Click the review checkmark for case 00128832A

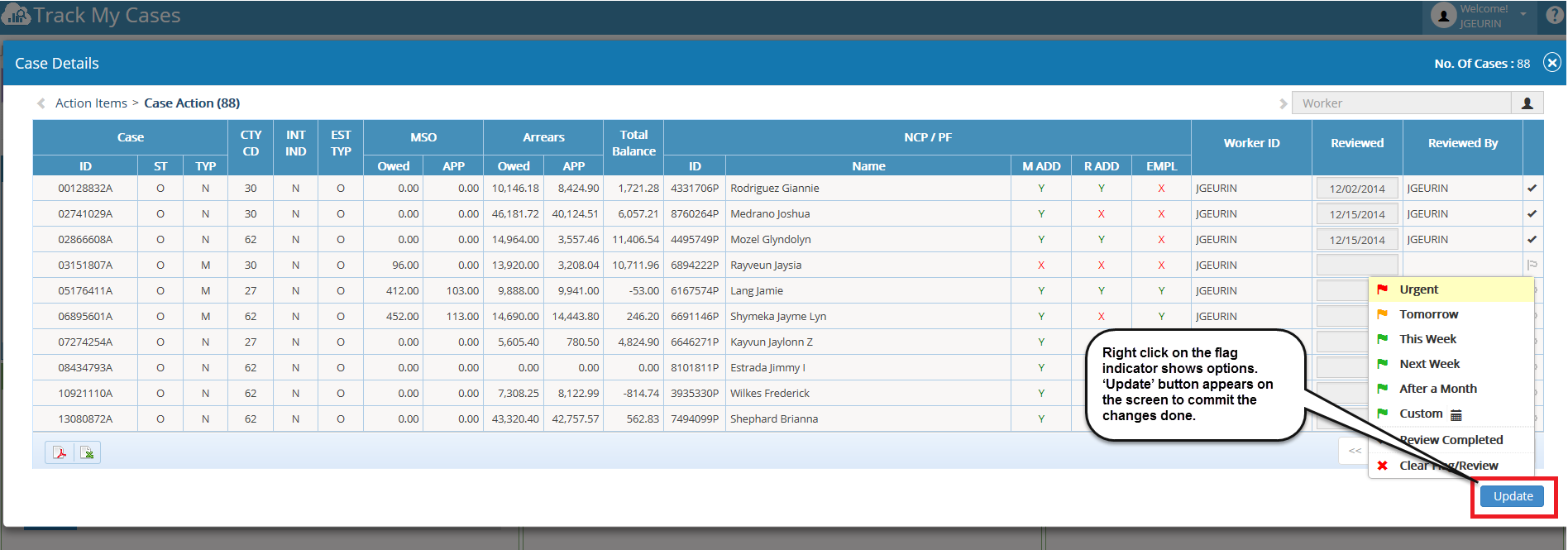(1532, 189)
